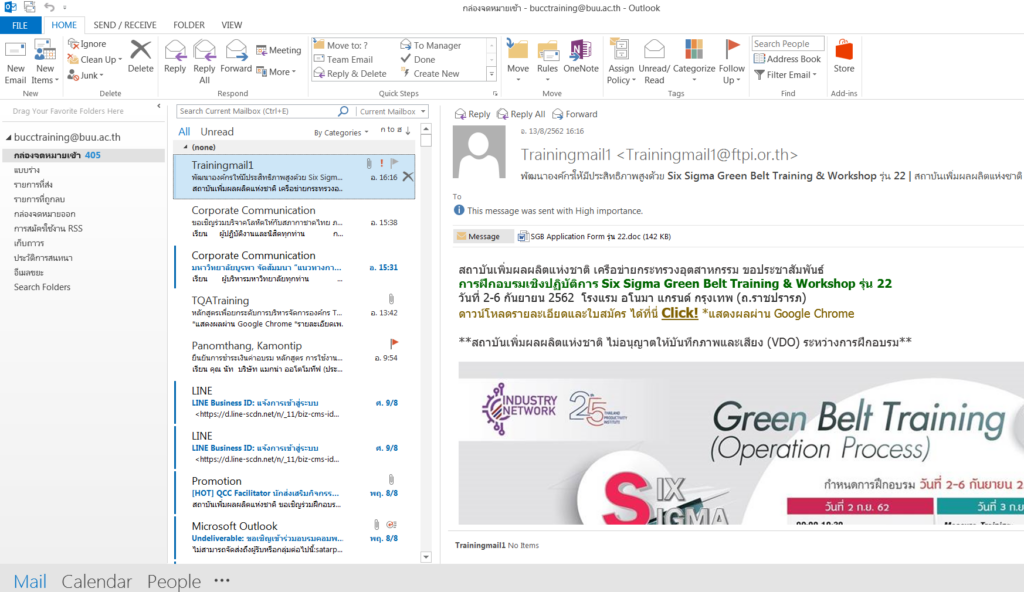Open the Store add-ins icon

click(844, 57)
